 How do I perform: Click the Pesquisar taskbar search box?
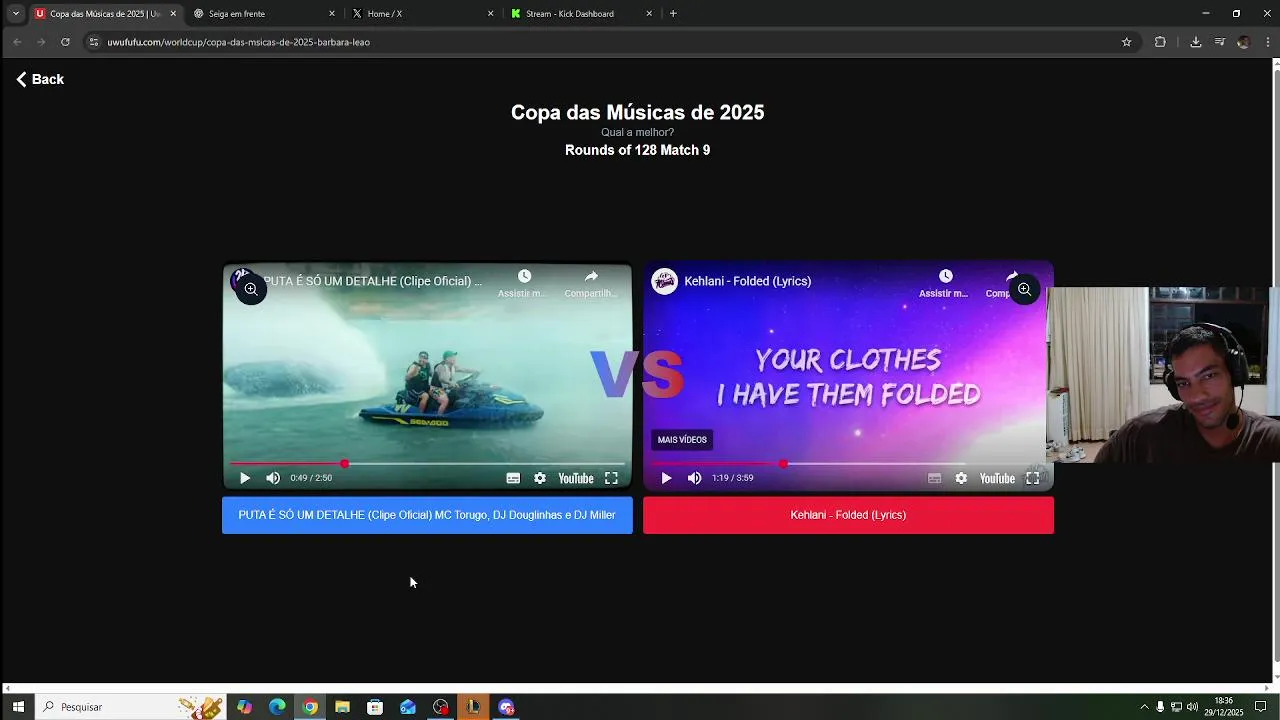130,707
